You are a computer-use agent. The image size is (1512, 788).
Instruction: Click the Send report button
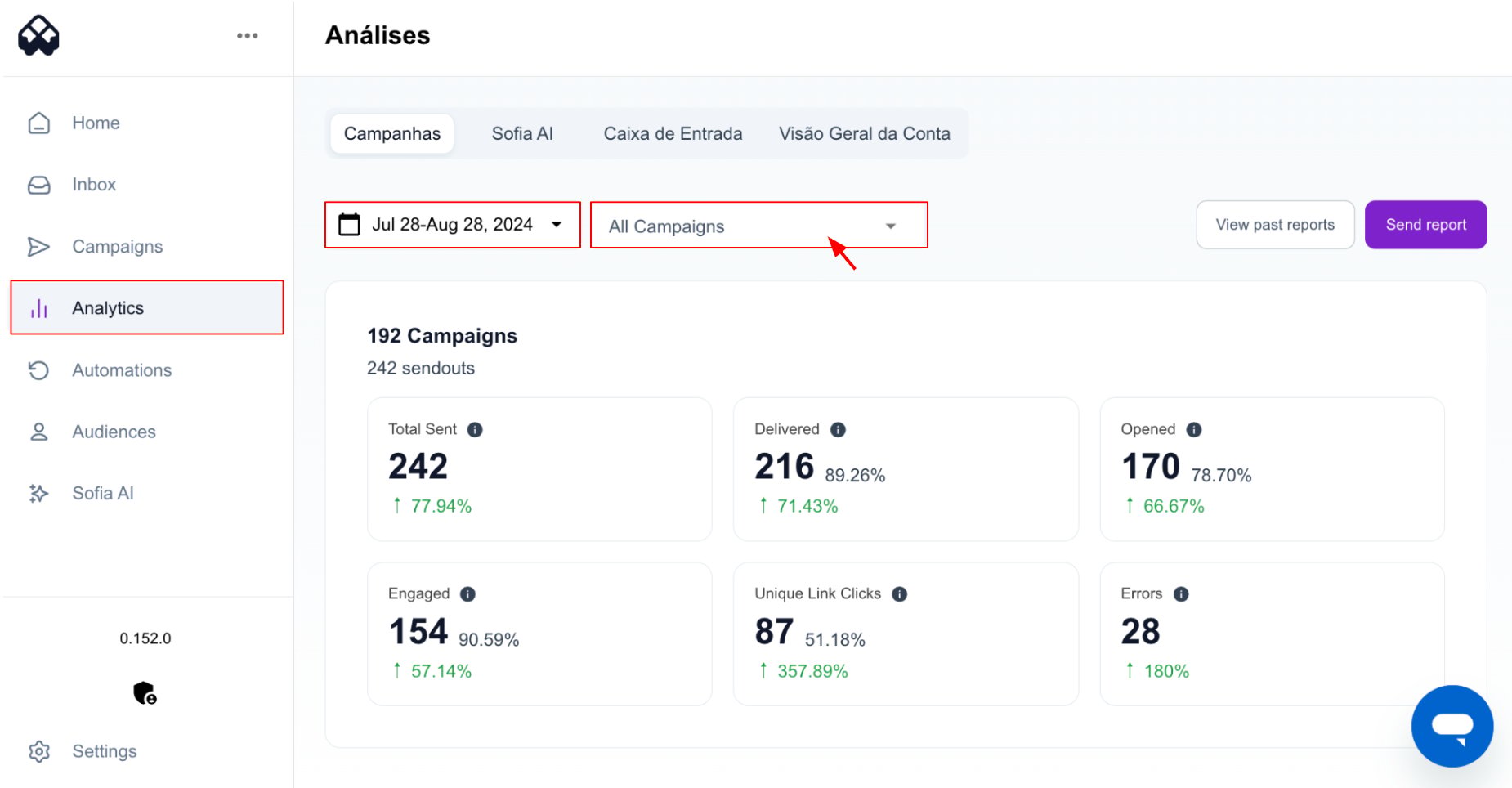tap(1426, 225)
